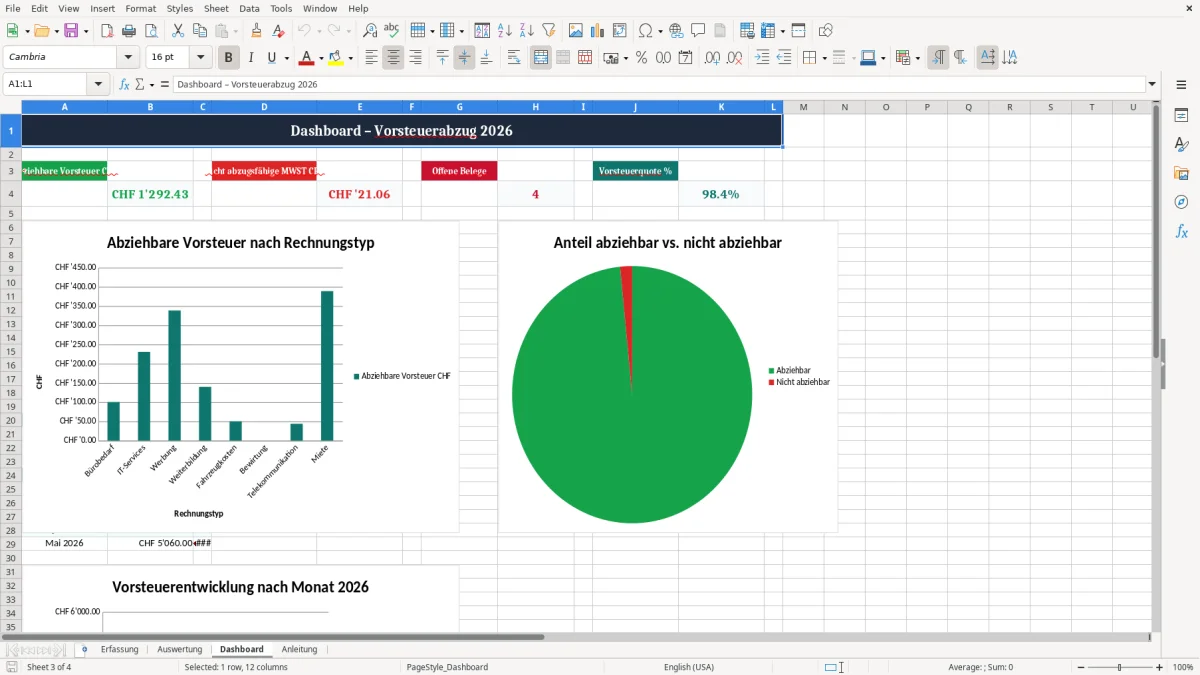Toggle Wrap Text button
This screenshot has width=1200, height=675.
coord(514,58)
